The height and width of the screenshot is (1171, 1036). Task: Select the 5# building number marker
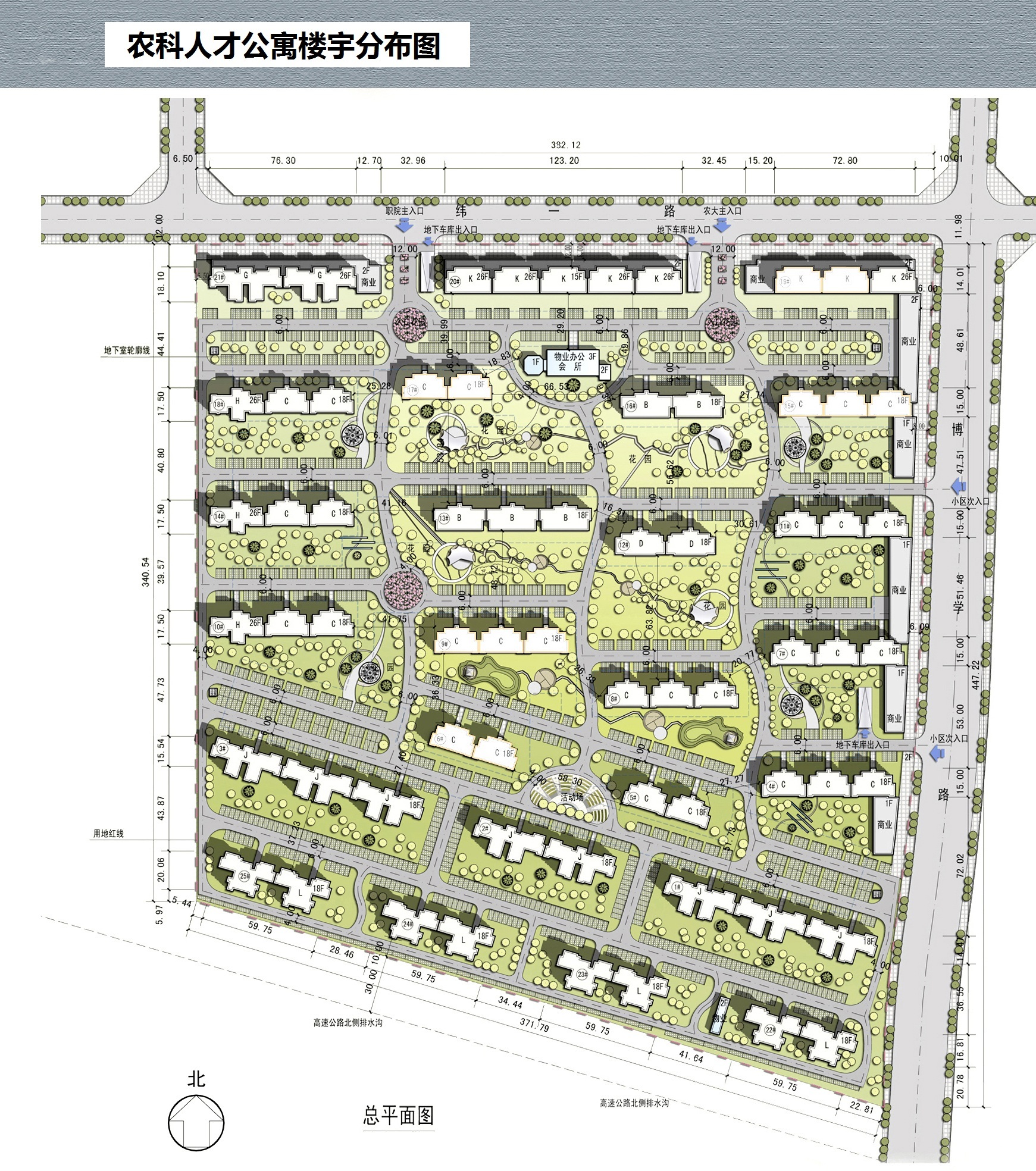point(633,798)
